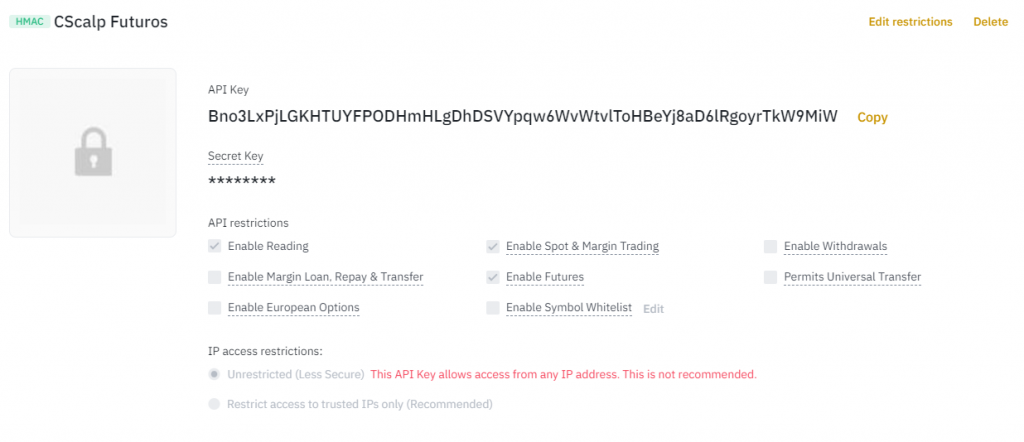Toggle Enable Spot & Margin Trading checkbox
This screenshot has height=442, width=1024.
(x=493, y=246)
